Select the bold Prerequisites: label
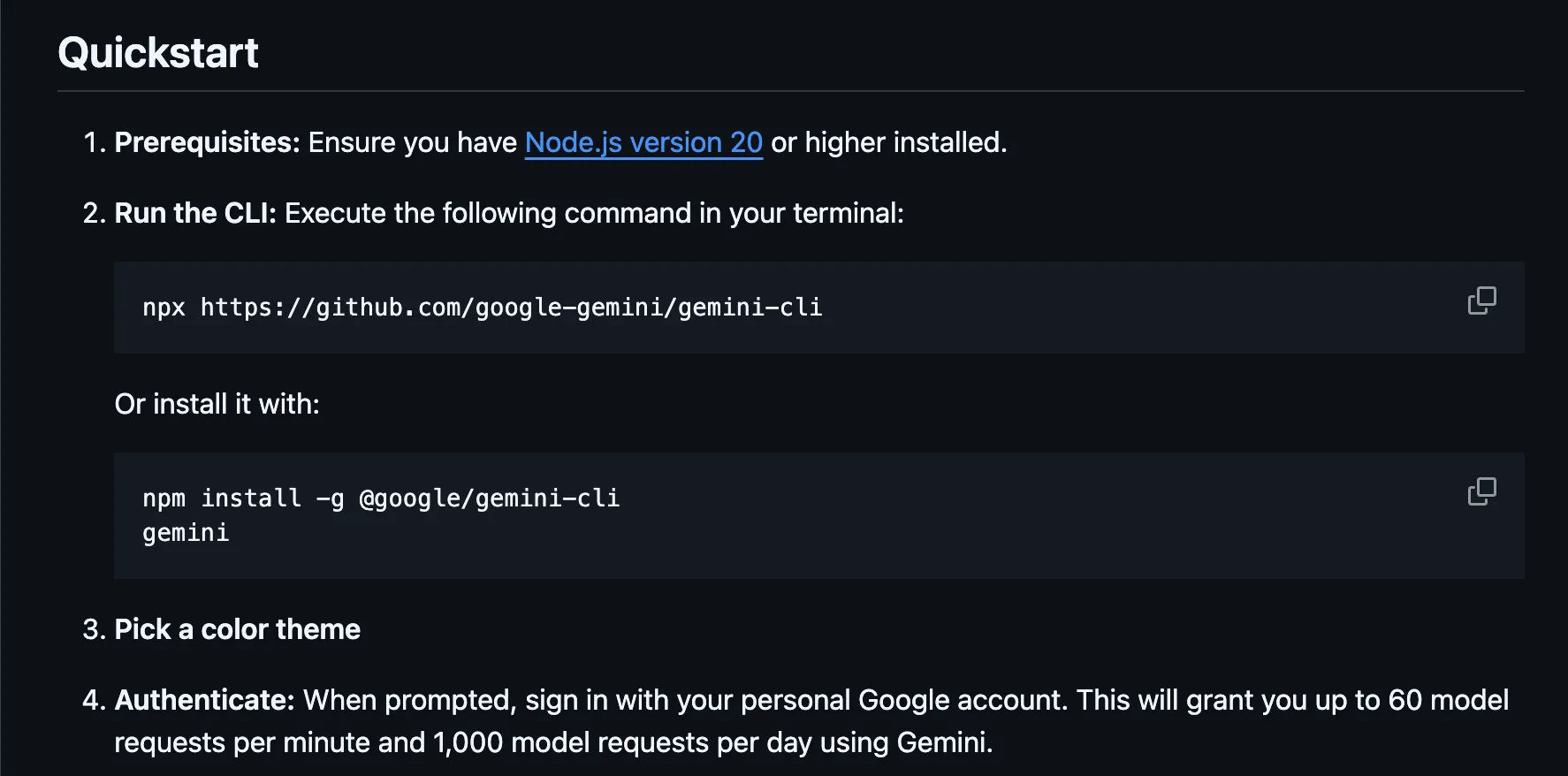Image resolution: width=1568 pixels, height=776 pixels. pyautogui.click(x=208, y=142)
